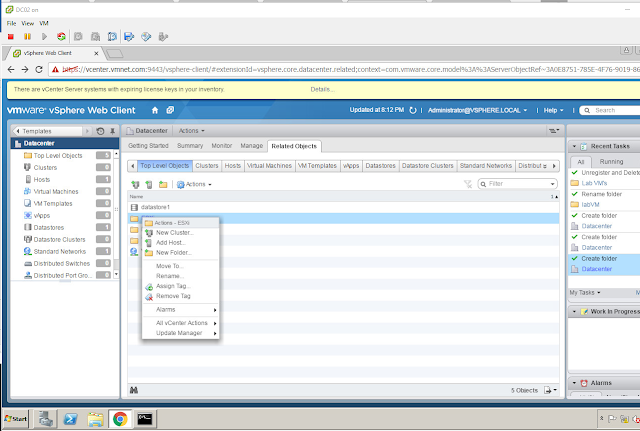Pin the navigator panel with the pin icon
The height and width of the screenshot is (431, 640).
tap(113, 131)
